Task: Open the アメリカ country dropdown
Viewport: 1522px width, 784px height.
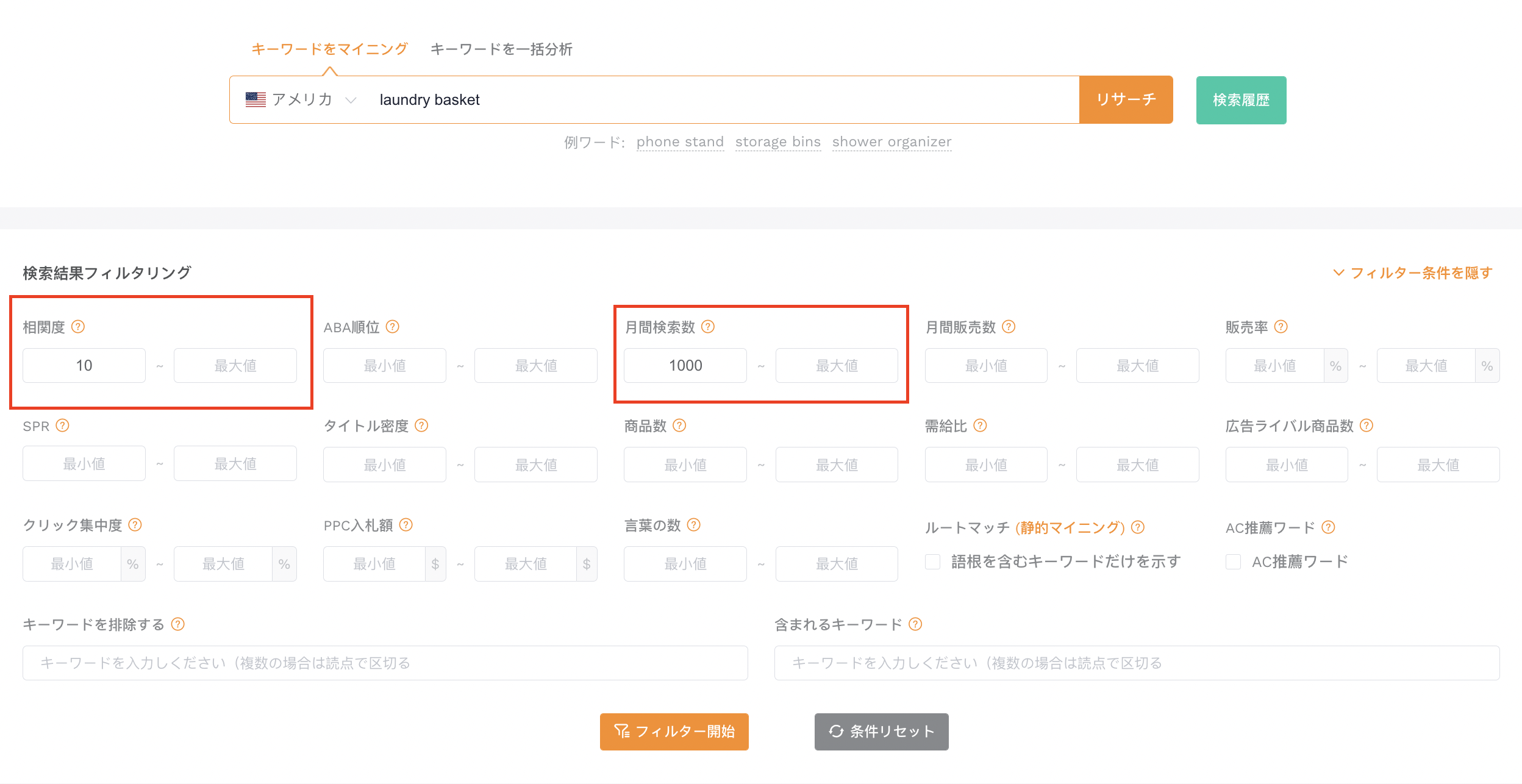Action: (301, 99)
